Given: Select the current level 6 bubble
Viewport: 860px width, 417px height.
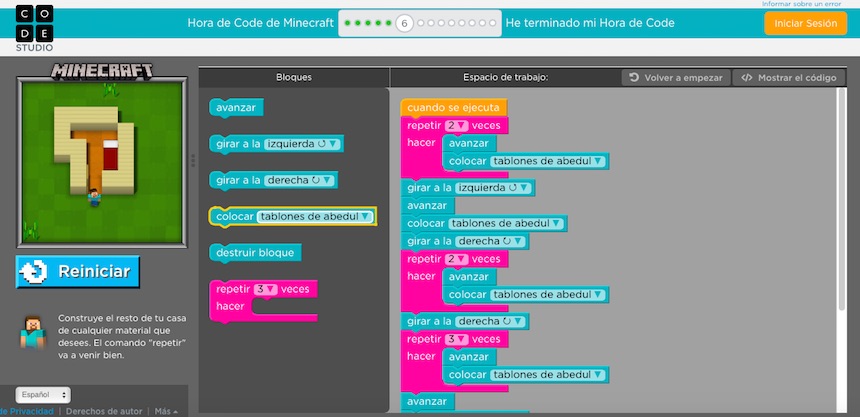Looking at the screenshot, I should pos(404,23).
